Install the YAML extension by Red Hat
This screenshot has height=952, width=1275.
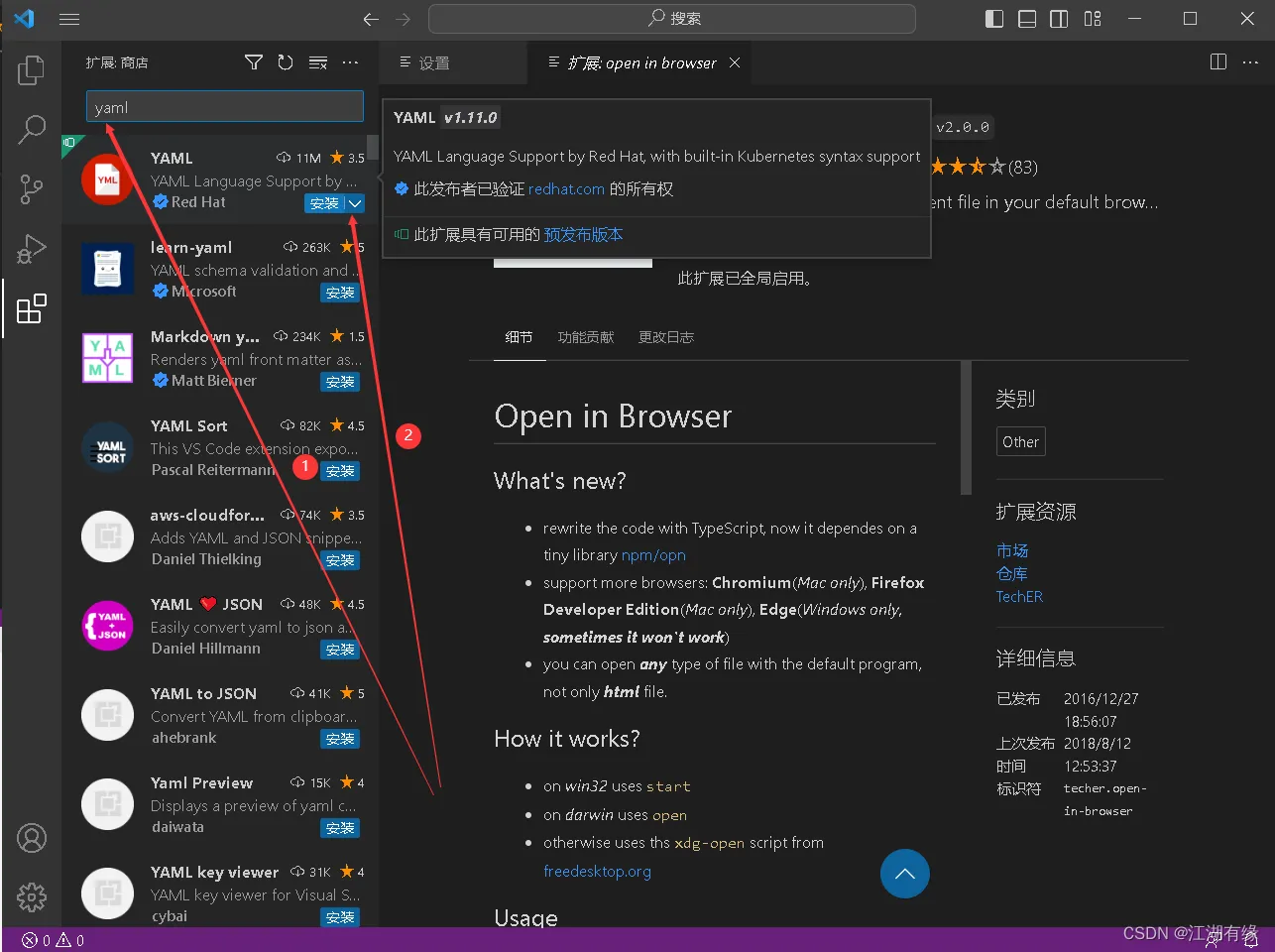coord(324,203)
